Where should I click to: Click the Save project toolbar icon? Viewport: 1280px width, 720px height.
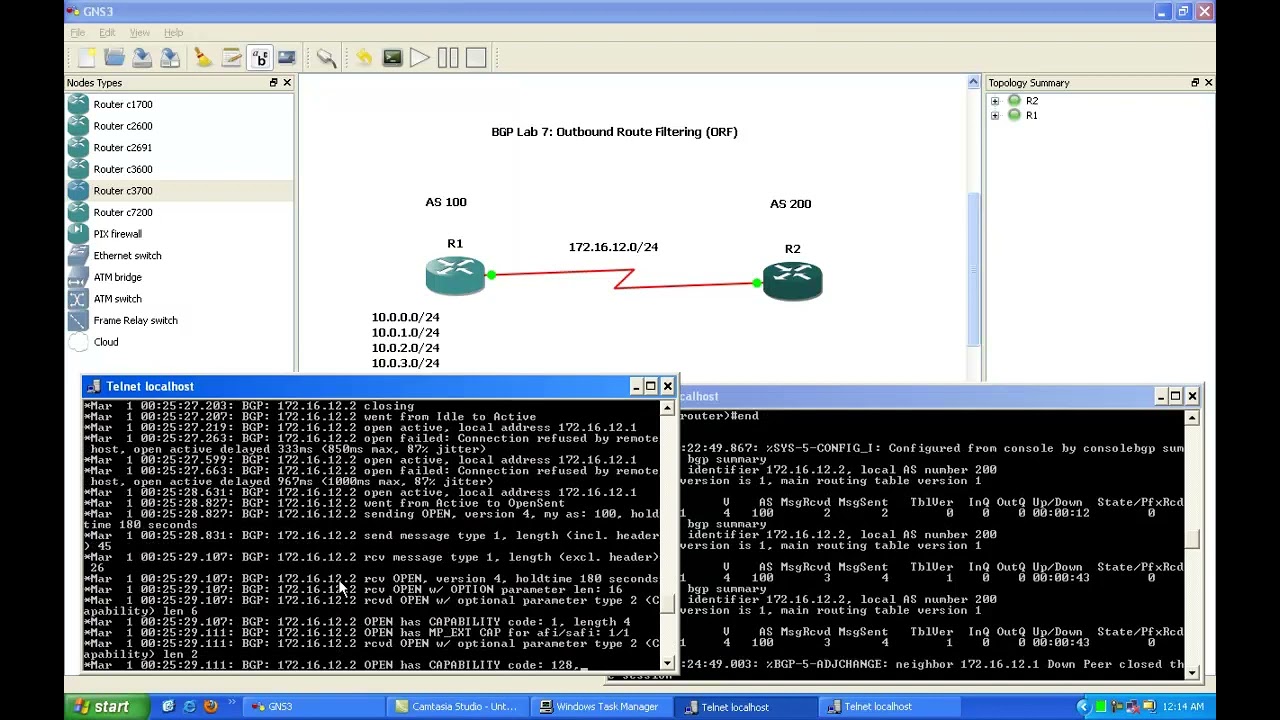tap(142, 58)
